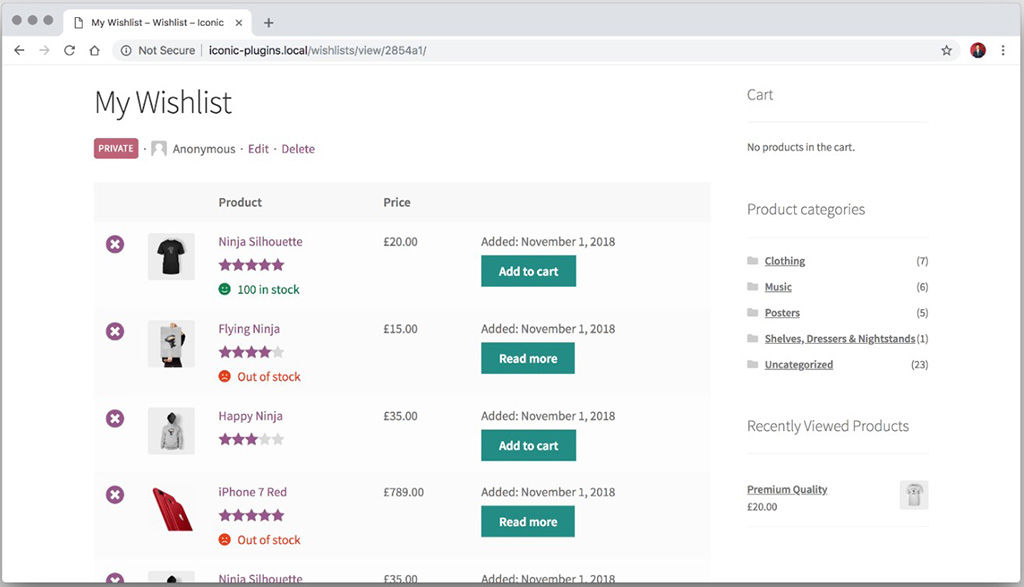Click the browser forward arrow
The image size is (1024, 587).
pyautogui.click(x=44, y=50)
